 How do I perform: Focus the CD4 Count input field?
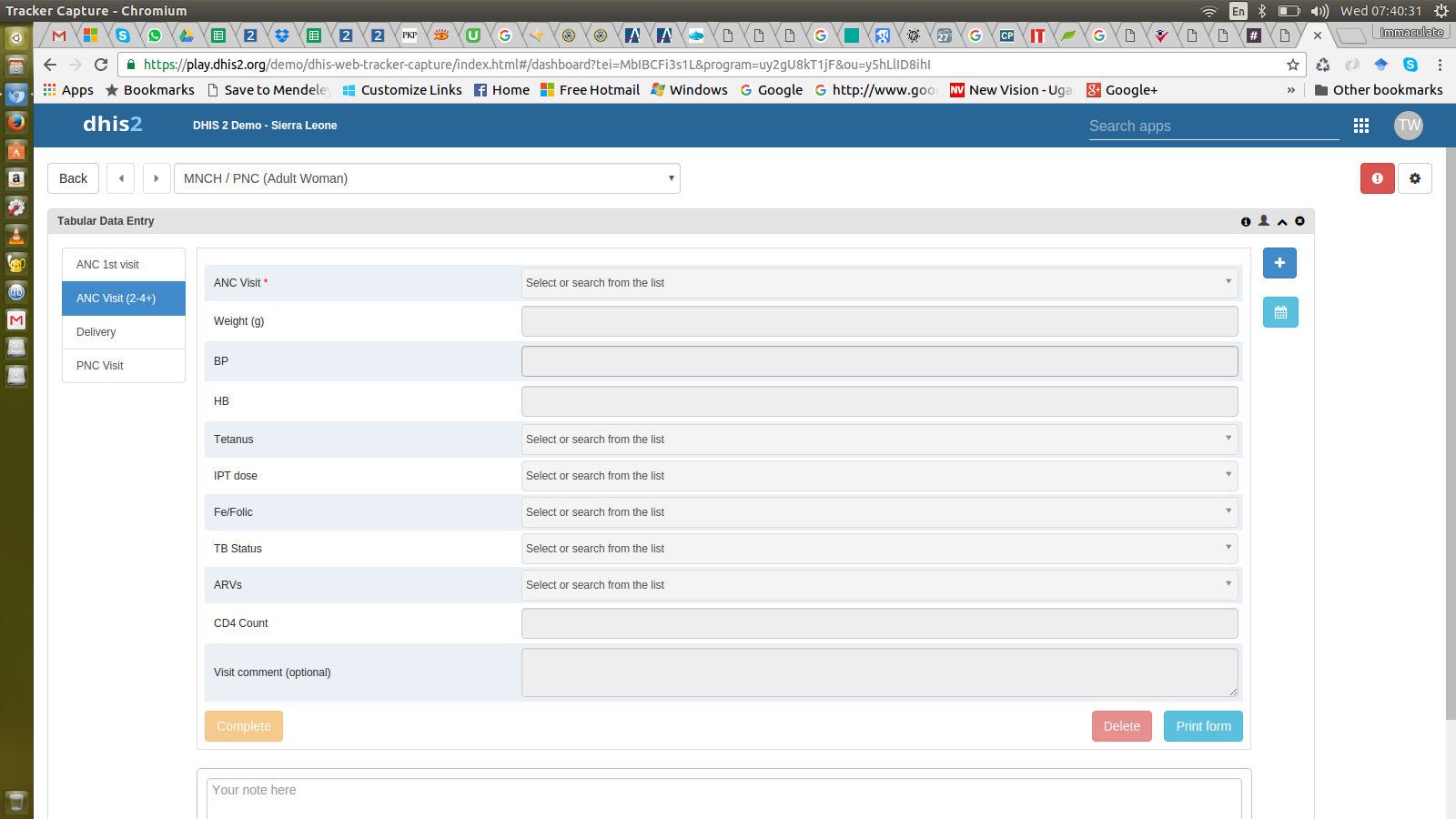click(879, 623)
